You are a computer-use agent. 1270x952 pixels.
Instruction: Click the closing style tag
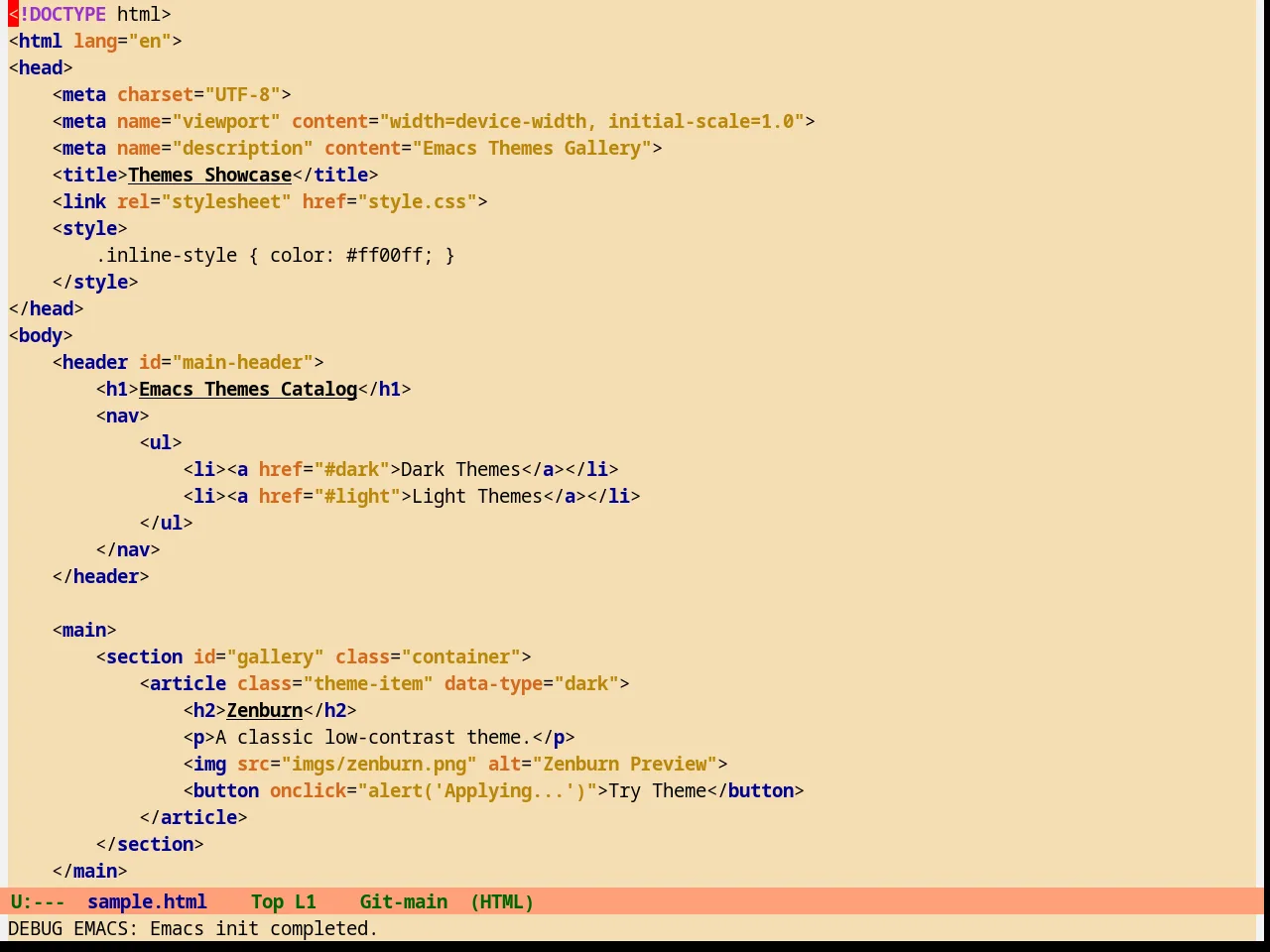[x=95, y=282]
